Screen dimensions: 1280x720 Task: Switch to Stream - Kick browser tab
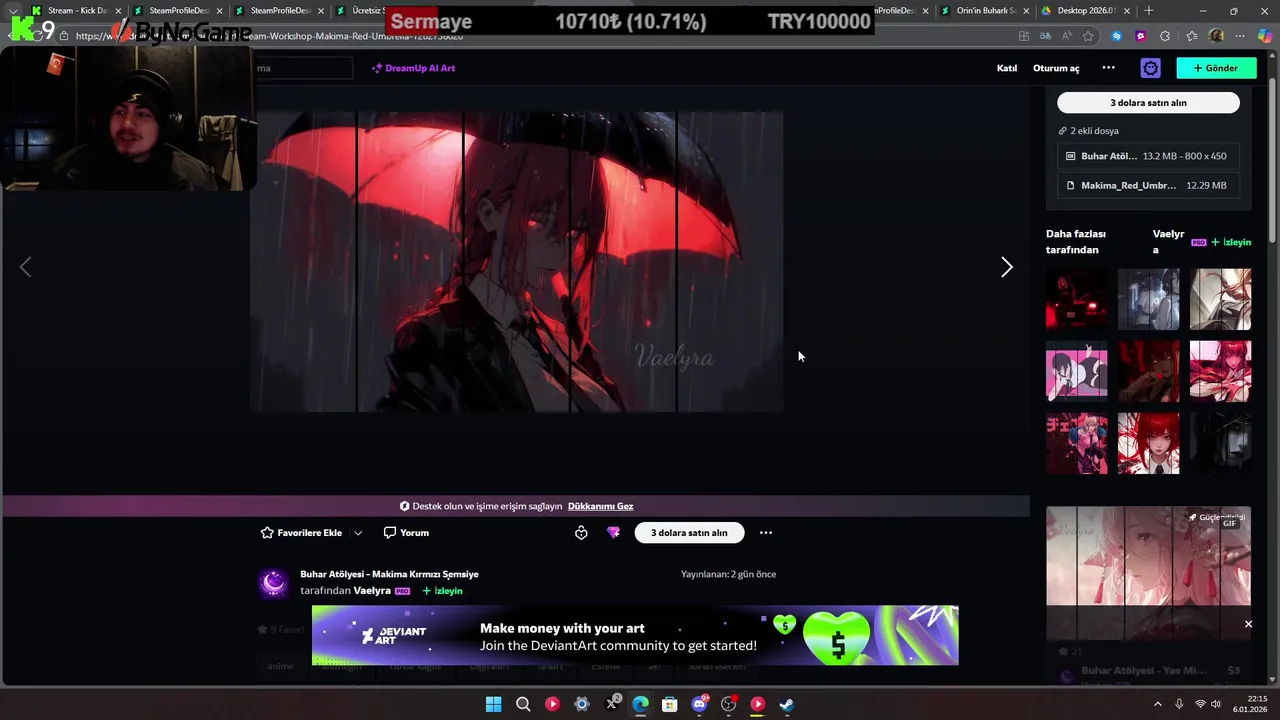pos(76,10)
